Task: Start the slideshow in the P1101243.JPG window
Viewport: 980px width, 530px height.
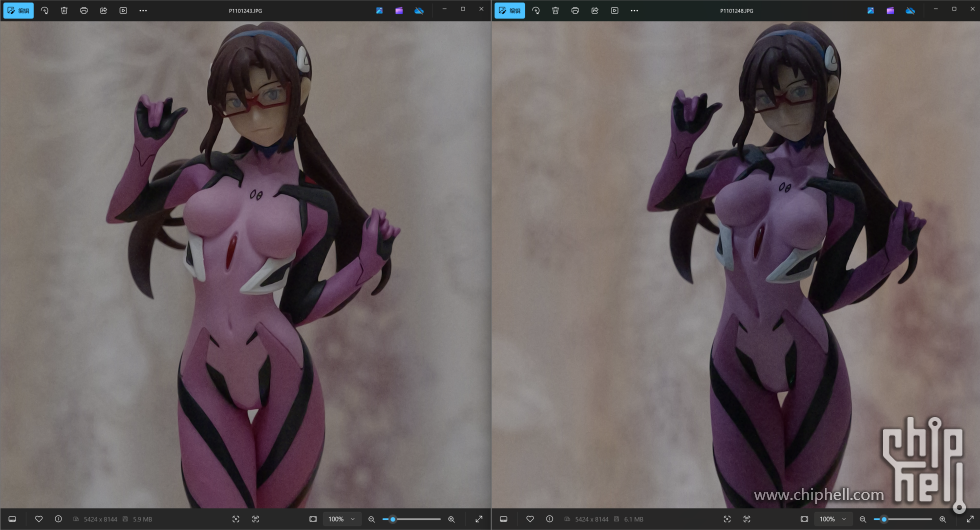Action: [123, 11]
